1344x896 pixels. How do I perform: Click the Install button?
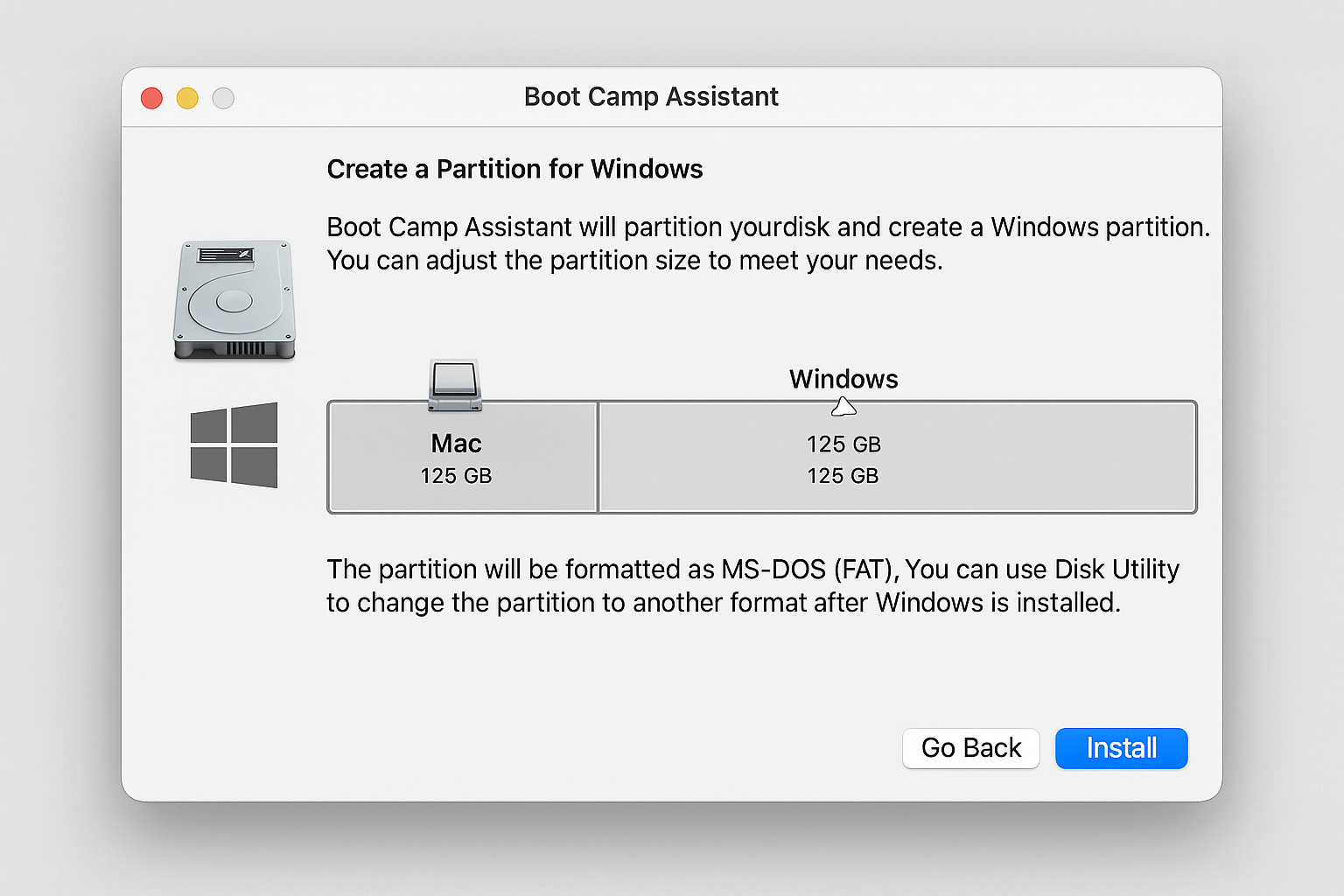pyautogui.click(x=1121, y=748)
